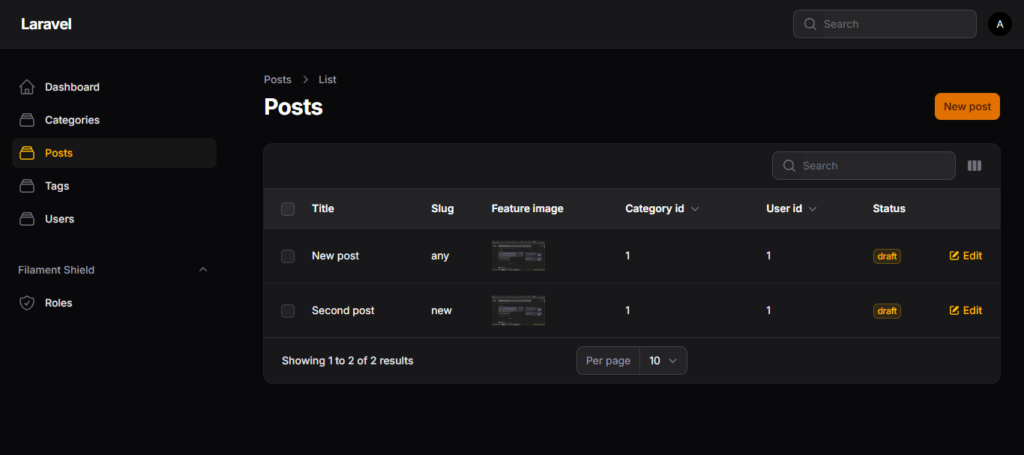Open the user avatar menu
1024x455 pixels.
1000,24
